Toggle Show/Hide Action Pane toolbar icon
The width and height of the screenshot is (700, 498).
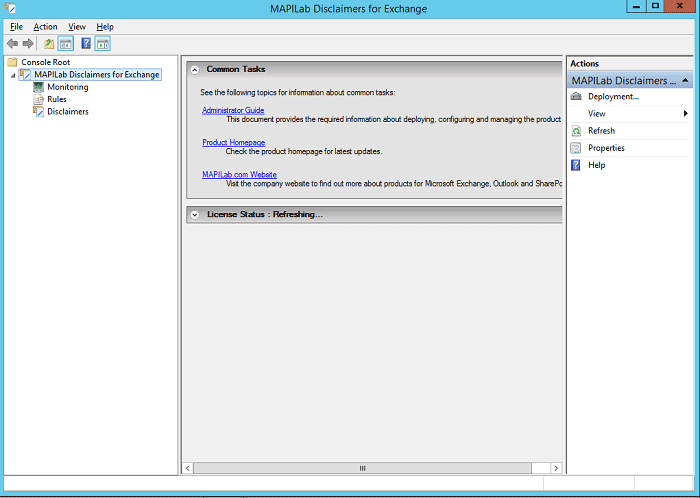pyautogui.click(x=103, y=43)
